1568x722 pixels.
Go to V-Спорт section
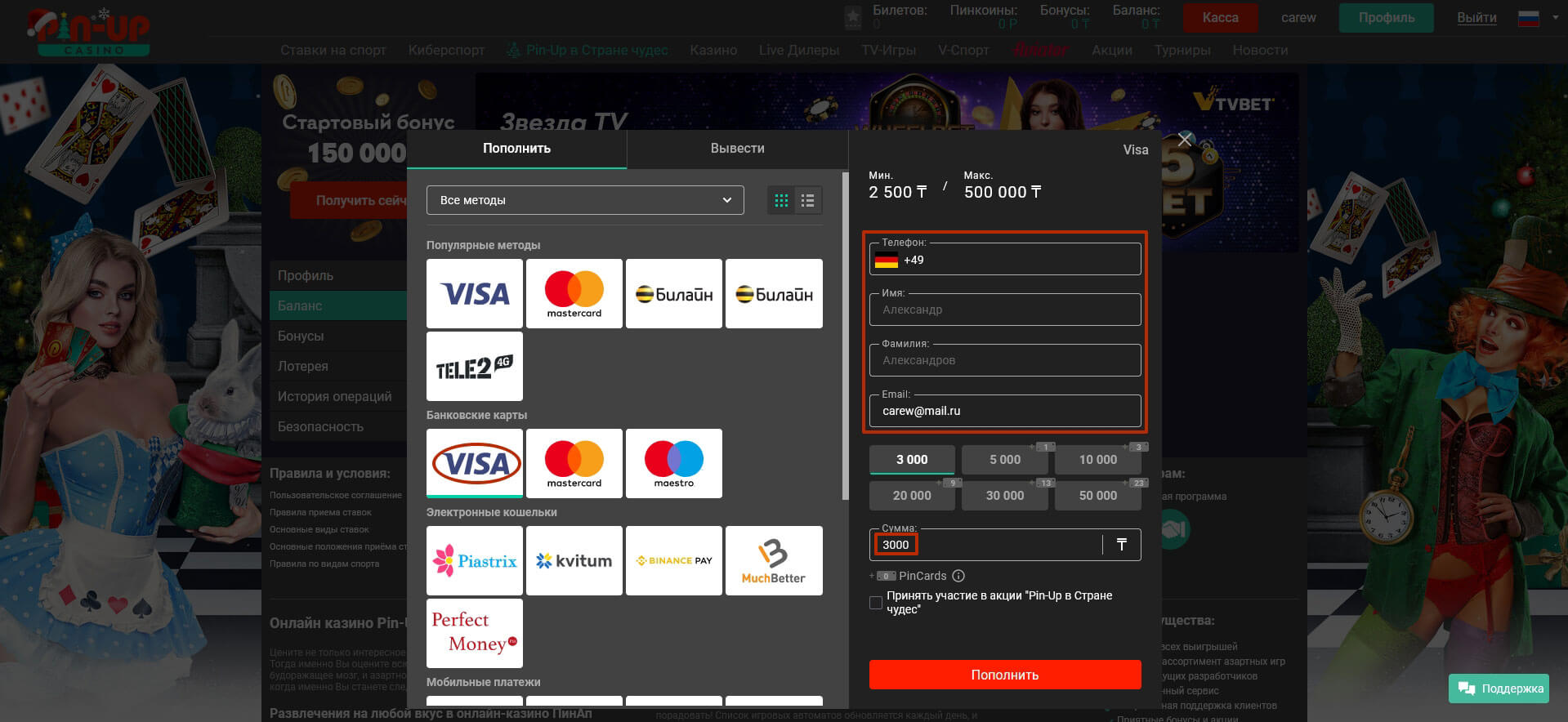[x=963, y=50]
